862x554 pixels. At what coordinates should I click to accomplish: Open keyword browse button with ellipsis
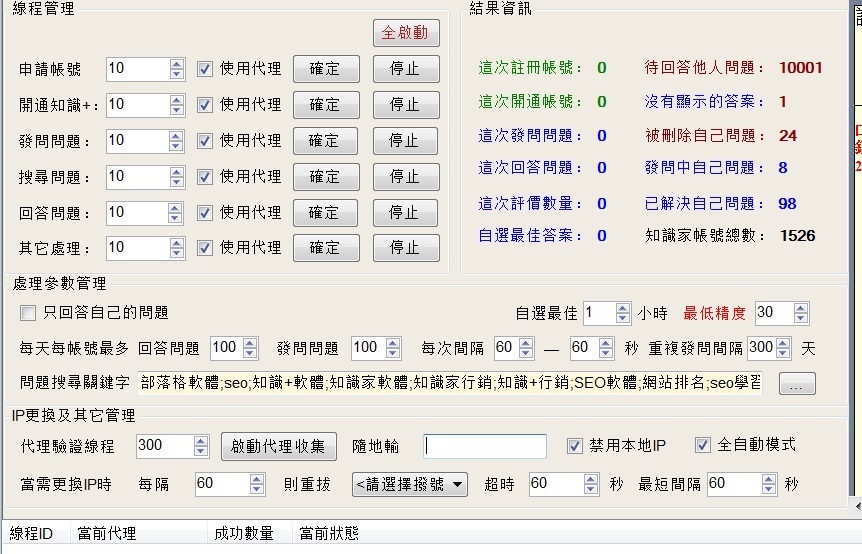(x=796, y=383)
